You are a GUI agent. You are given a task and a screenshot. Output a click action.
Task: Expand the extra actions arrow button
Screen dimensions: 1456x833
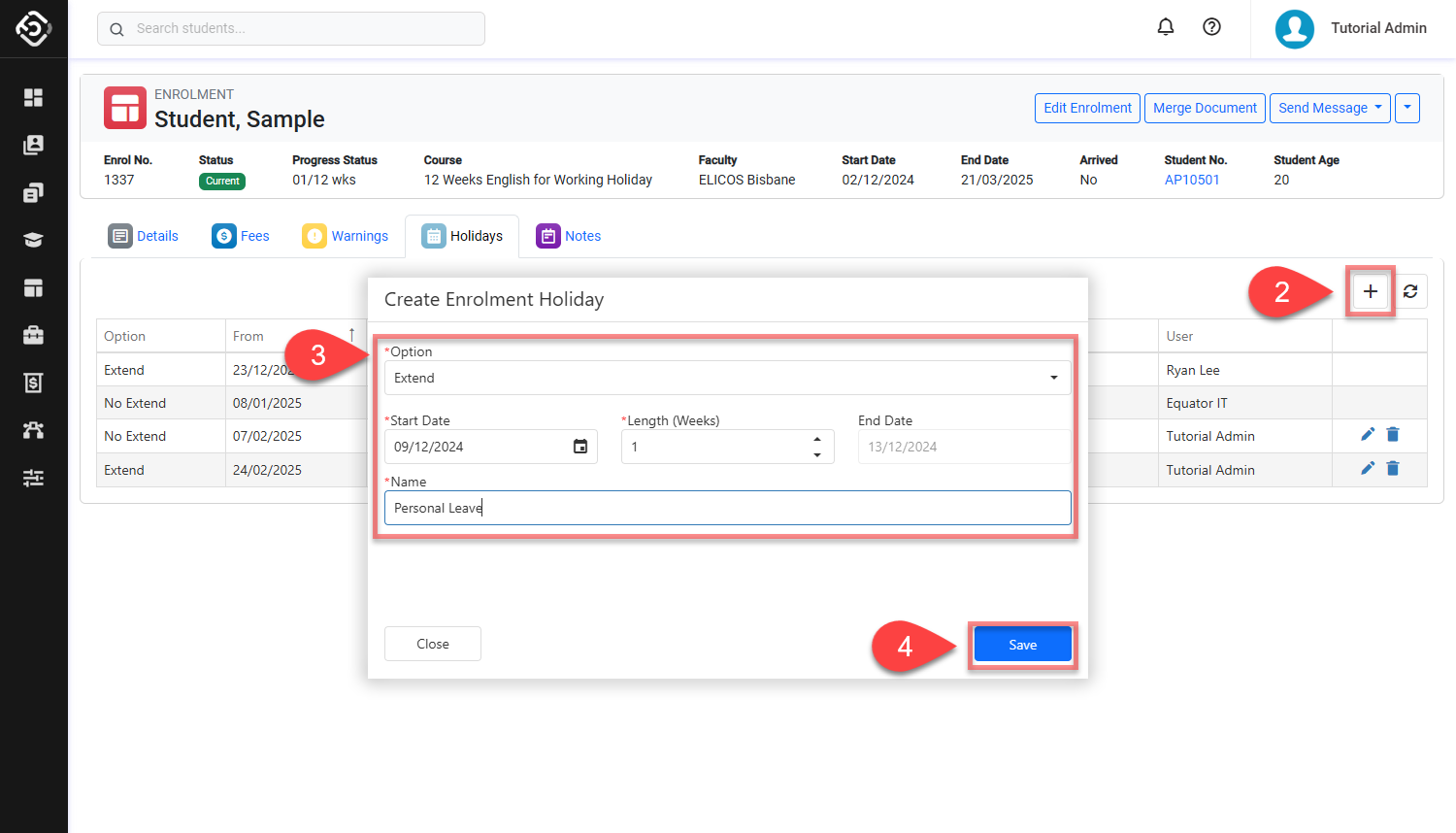1406,108
